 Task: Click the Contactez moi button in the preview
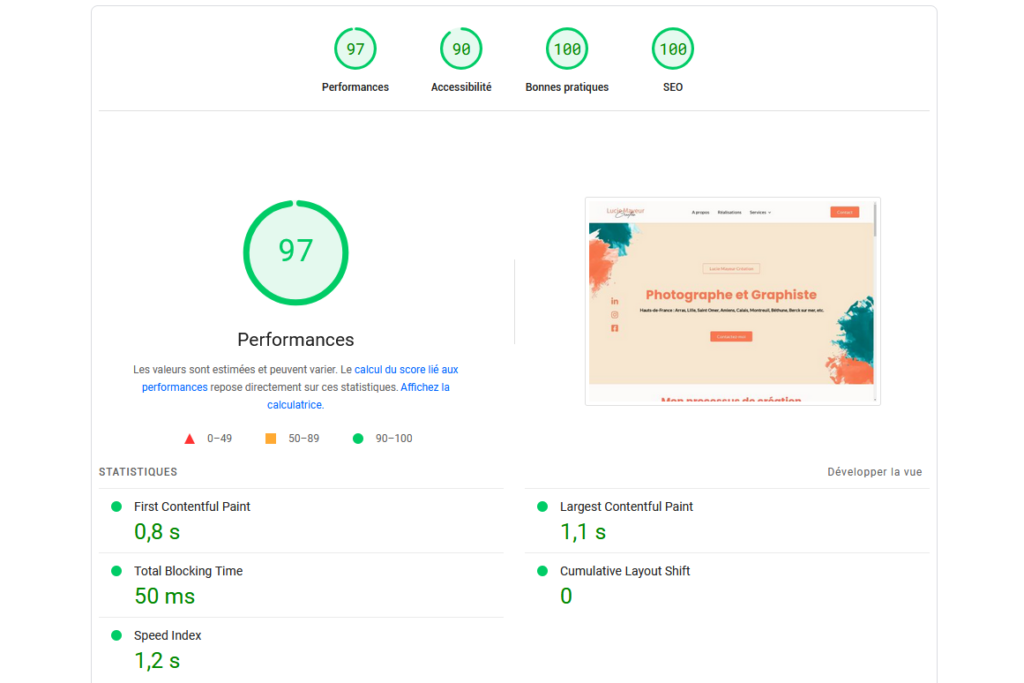(x=731, y=336)
